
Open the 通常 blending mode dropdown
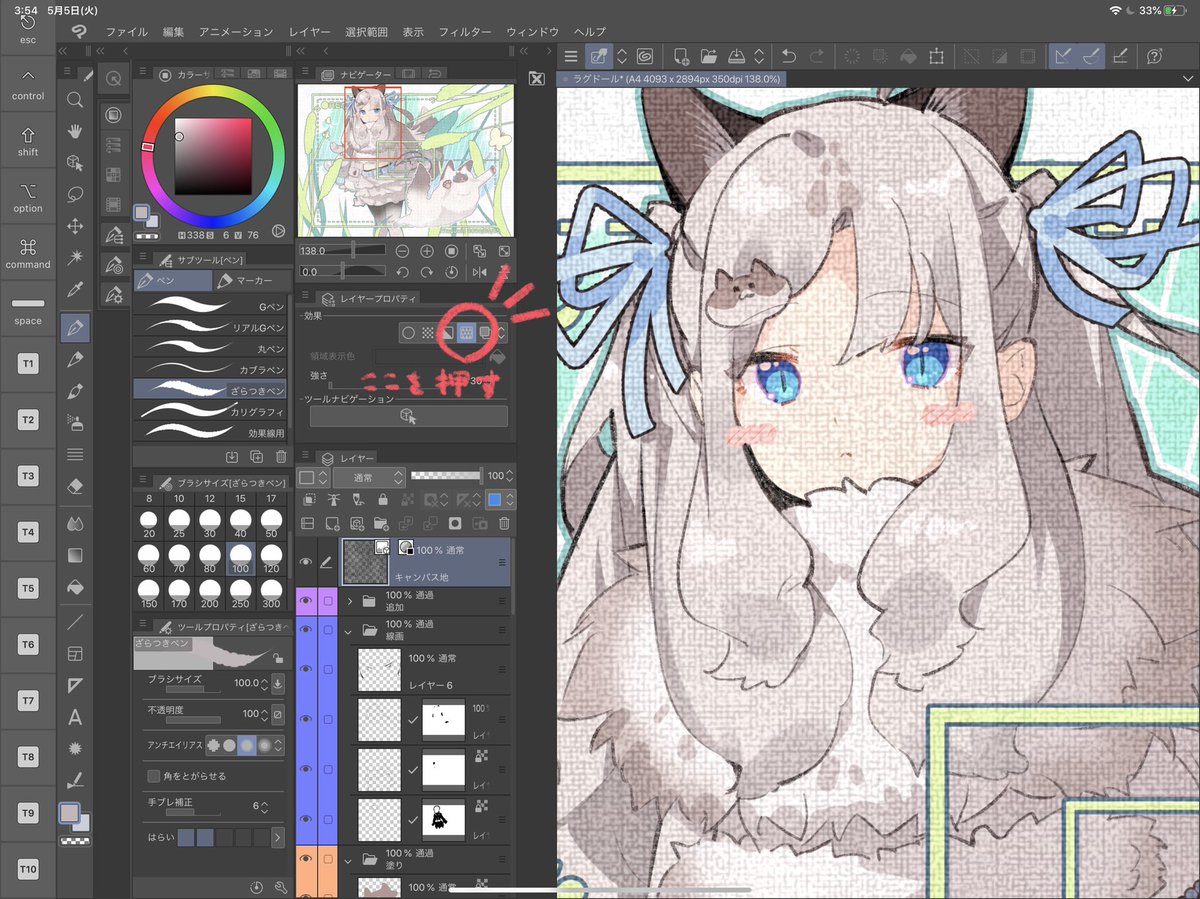(x=365, y=477)
